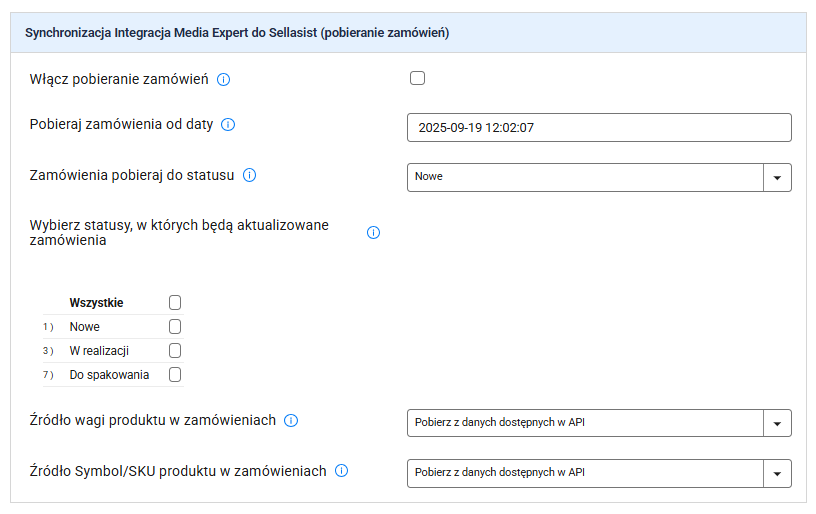Show info for Zamówienia pobieraj do statusu
The height and width of the screenshot is (514, 816).
tap(249, 175)
